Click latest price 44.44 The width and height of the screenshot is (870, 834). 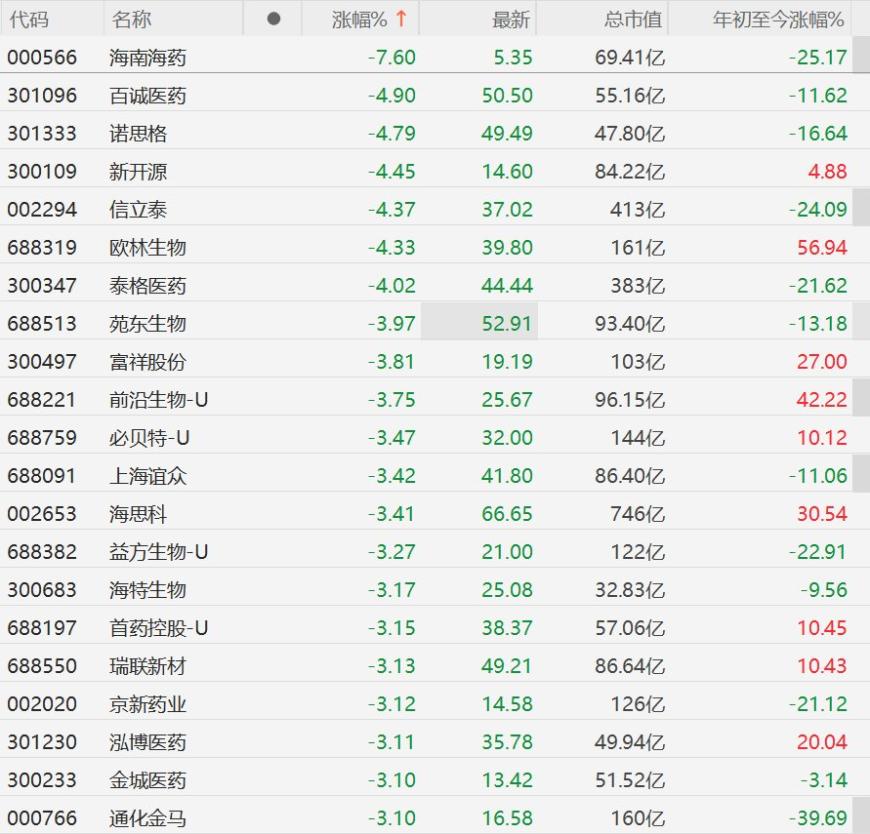click(507, 286)
